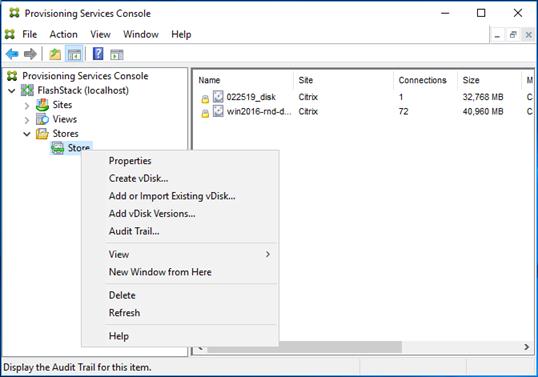
Task: Open the Window menu
Action: [141, 34]
